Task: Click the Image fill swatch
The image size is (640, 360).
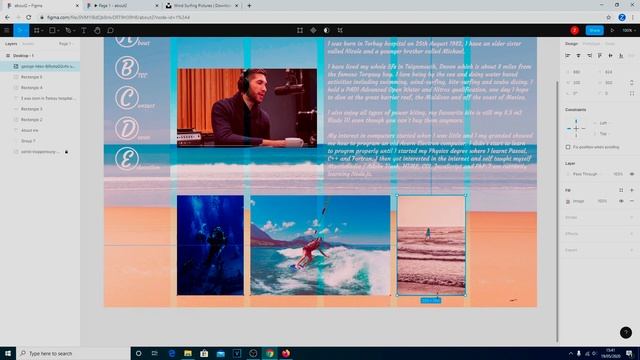Action: [x=568, y=201]
